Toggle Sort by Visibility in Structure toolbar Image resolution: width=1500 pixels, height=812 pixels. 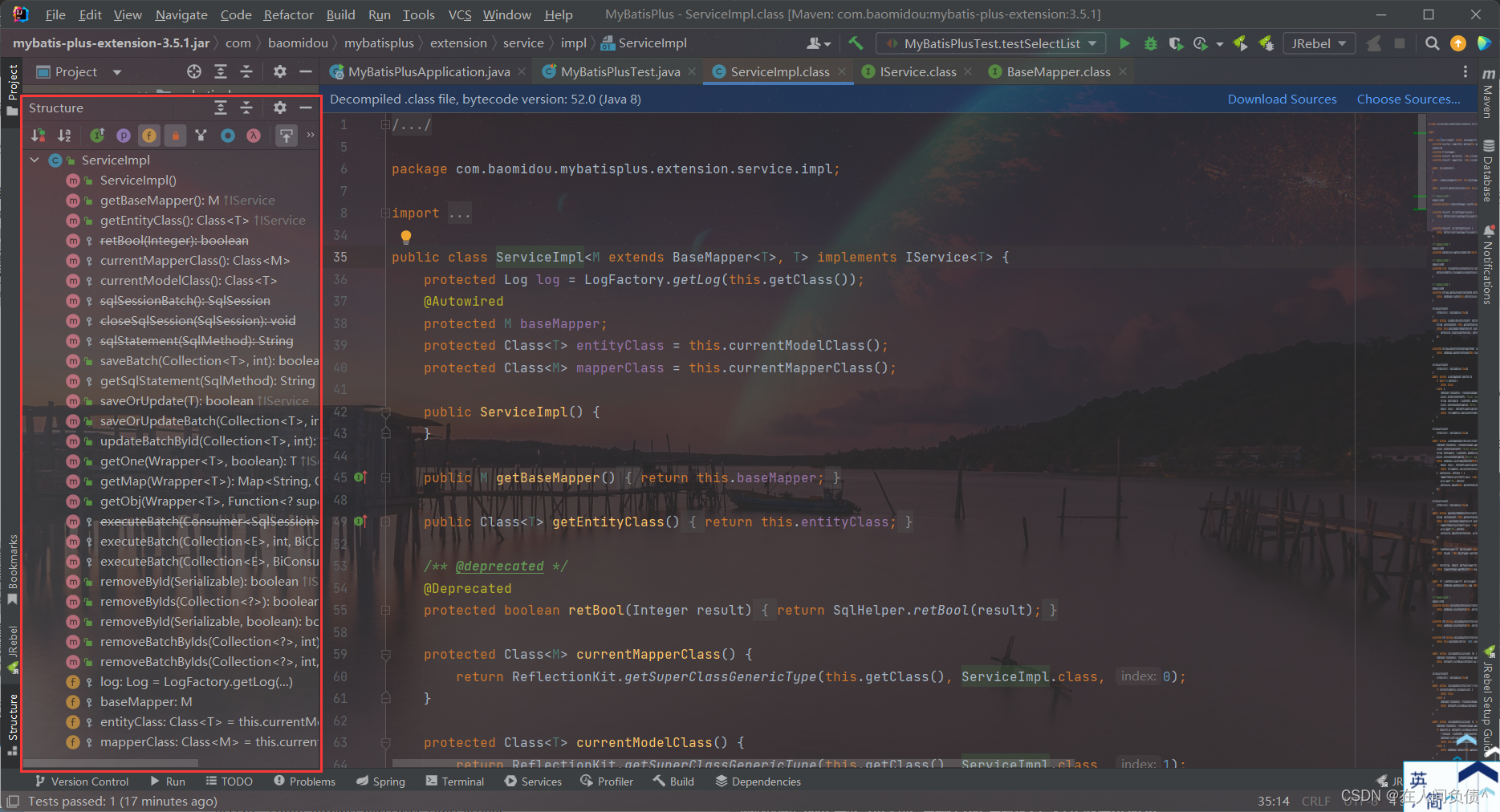(38, 136)
